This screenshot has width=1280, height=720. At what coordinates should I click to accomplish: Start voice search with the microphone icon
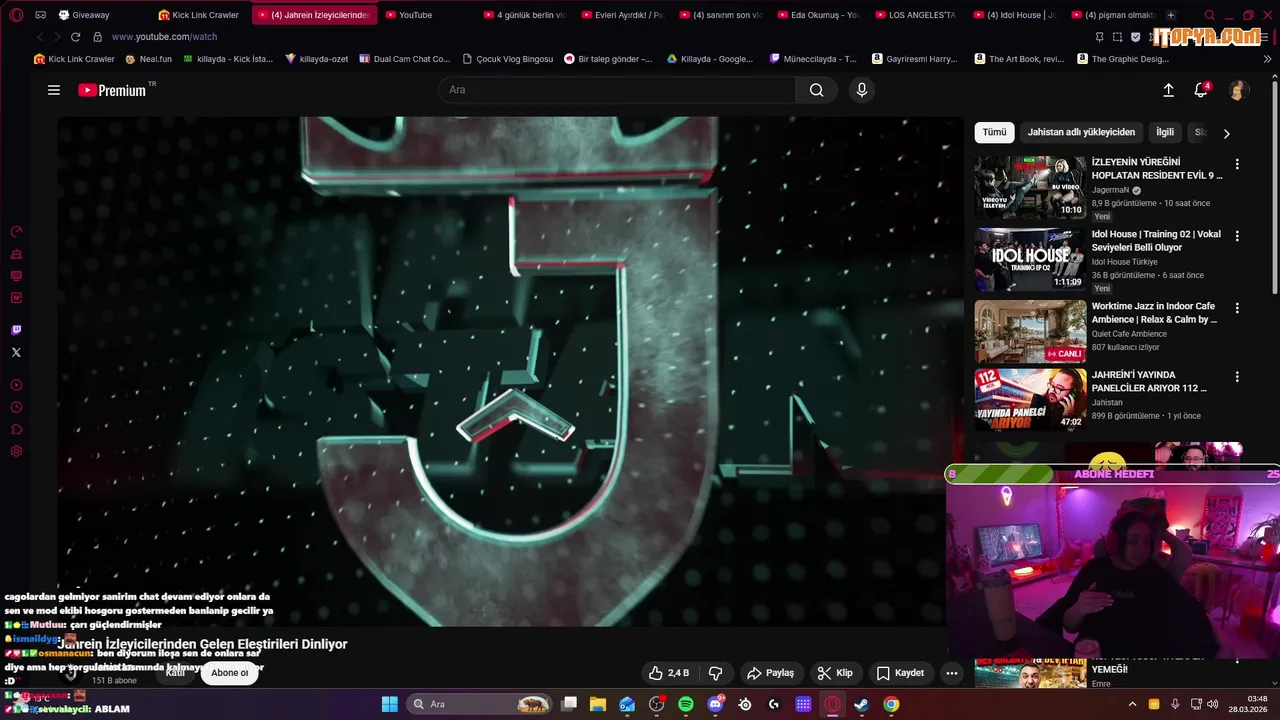(862, 90)
